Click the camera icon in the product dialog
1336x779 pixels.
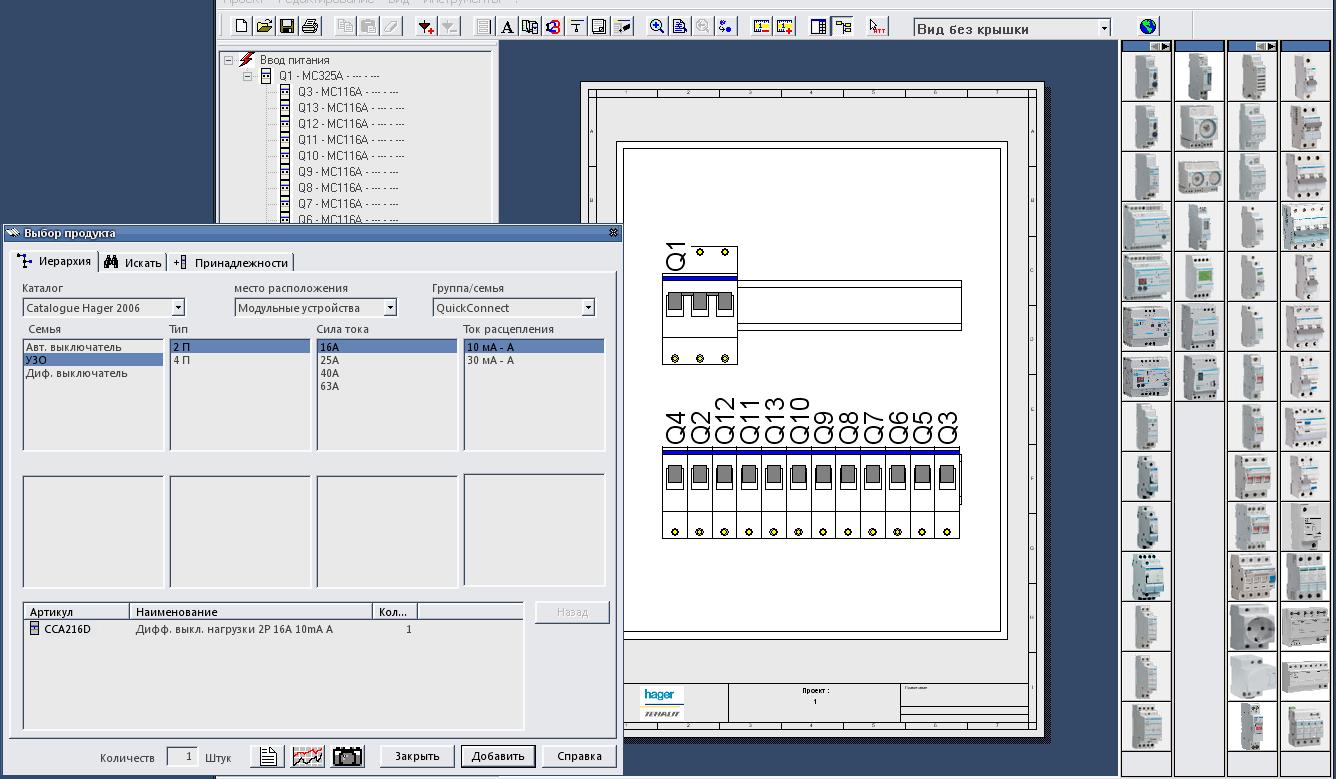[348, 757]
